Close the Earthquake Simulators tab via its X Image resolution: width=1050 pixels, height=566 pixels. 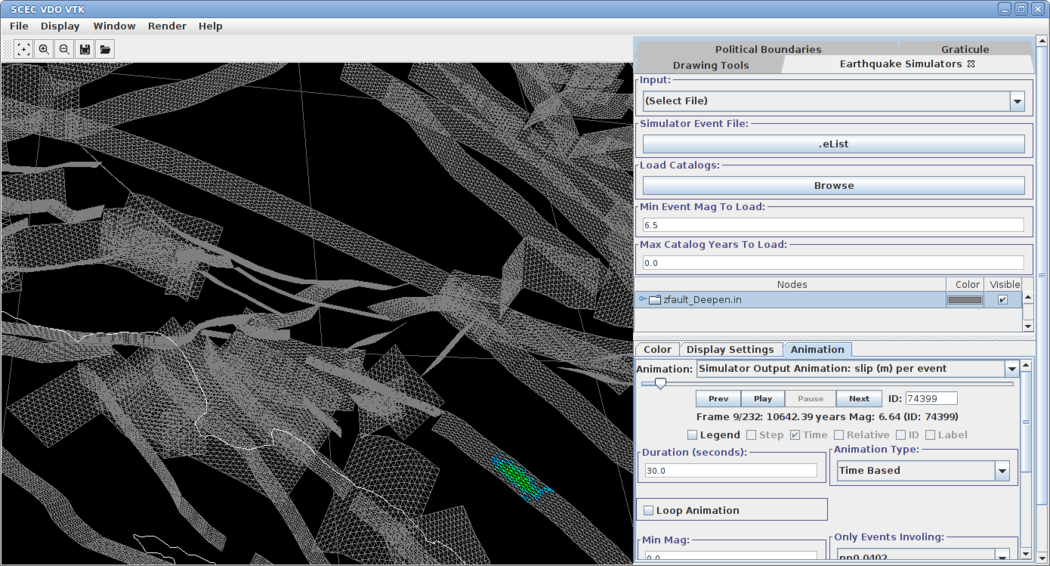click(x=970, y=65)
